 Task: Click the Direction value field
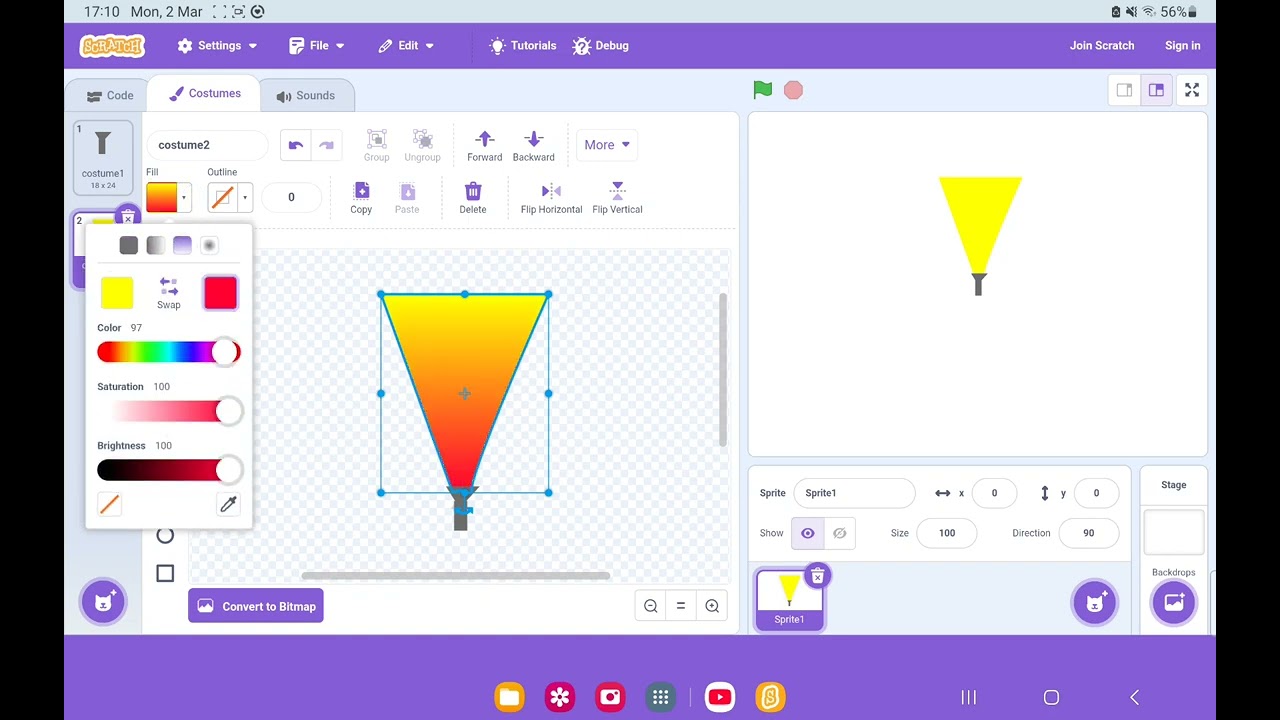click(1088, 533)
